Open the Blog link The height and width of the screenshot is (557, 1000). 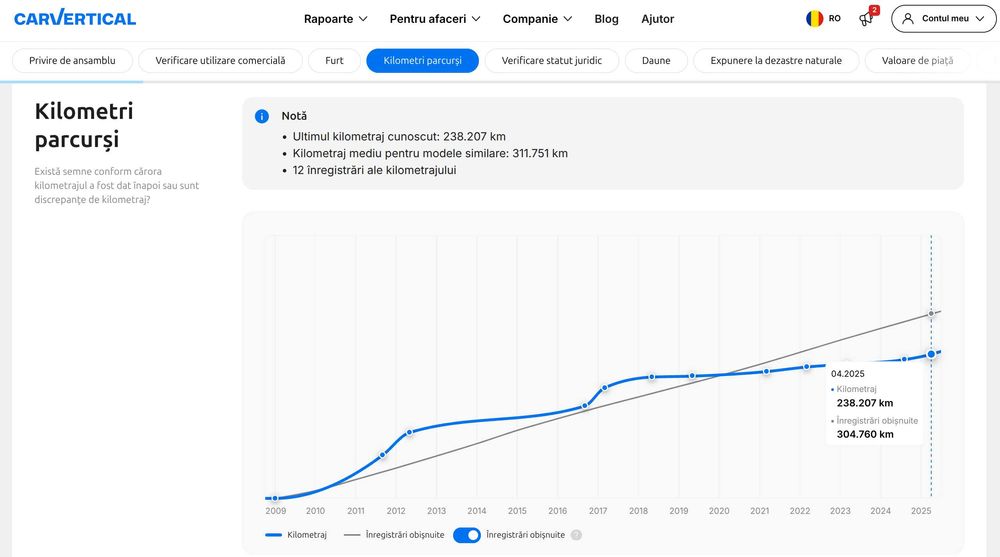pos(606,19)
